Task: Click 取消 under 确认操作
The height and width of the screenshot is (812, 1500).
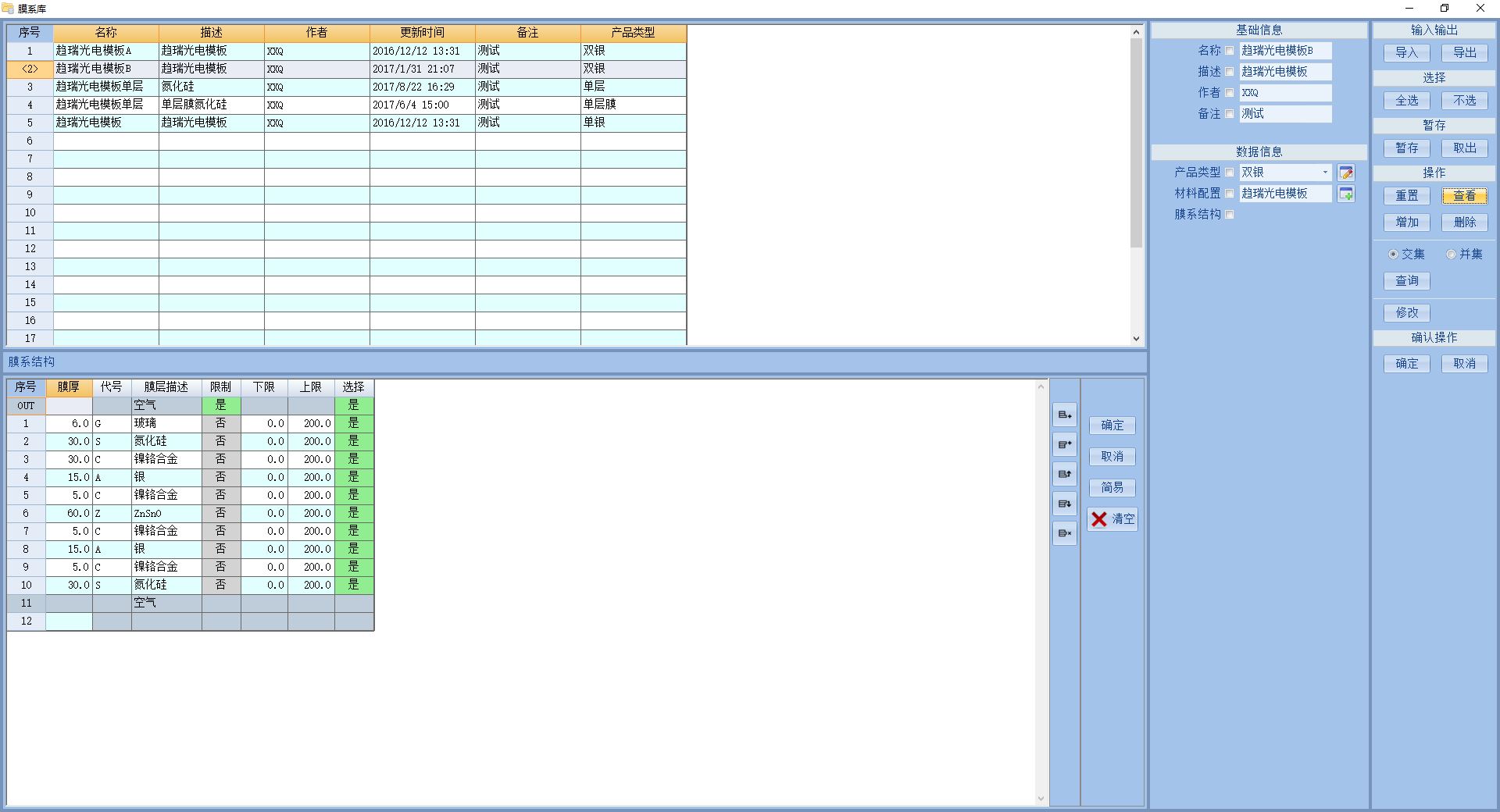Action: [1465, 364]
